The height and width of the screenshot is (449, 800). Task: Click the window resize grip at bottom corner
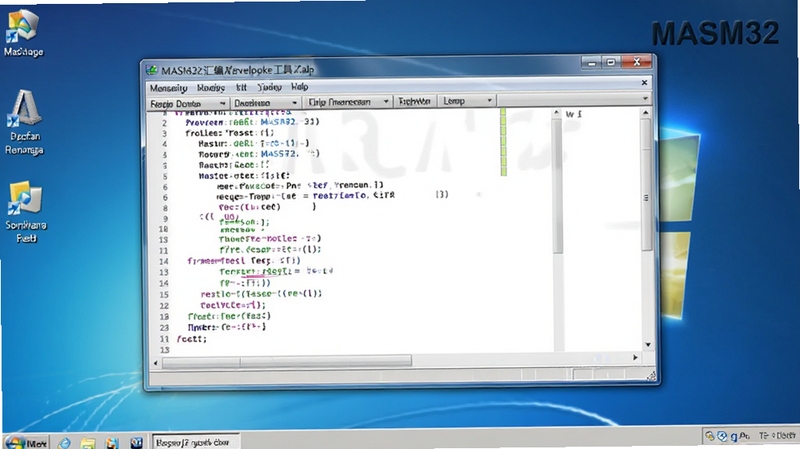(651, 376)
